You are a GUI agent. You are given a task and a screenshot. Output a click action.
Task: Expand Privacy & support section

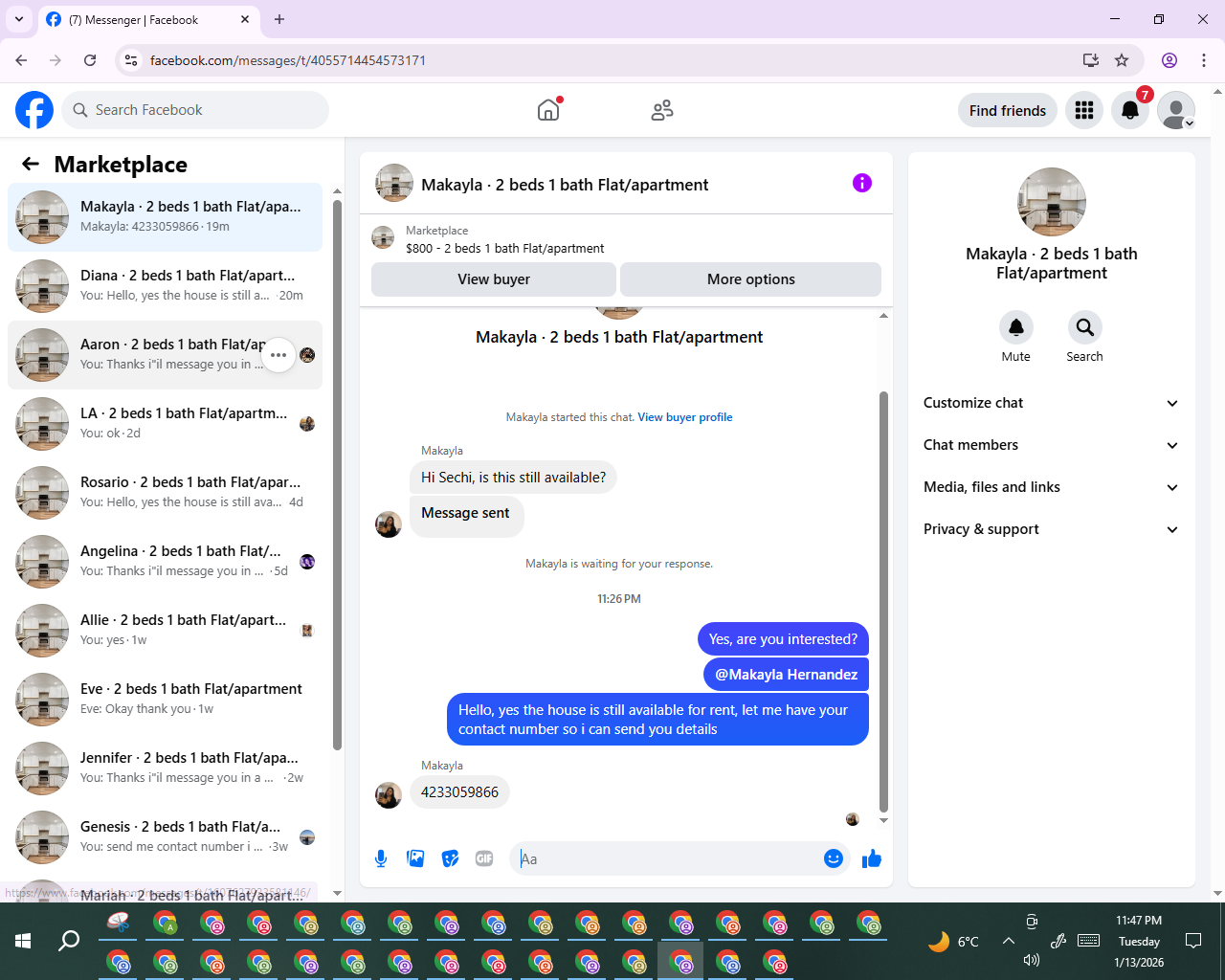pos(1051,529)
